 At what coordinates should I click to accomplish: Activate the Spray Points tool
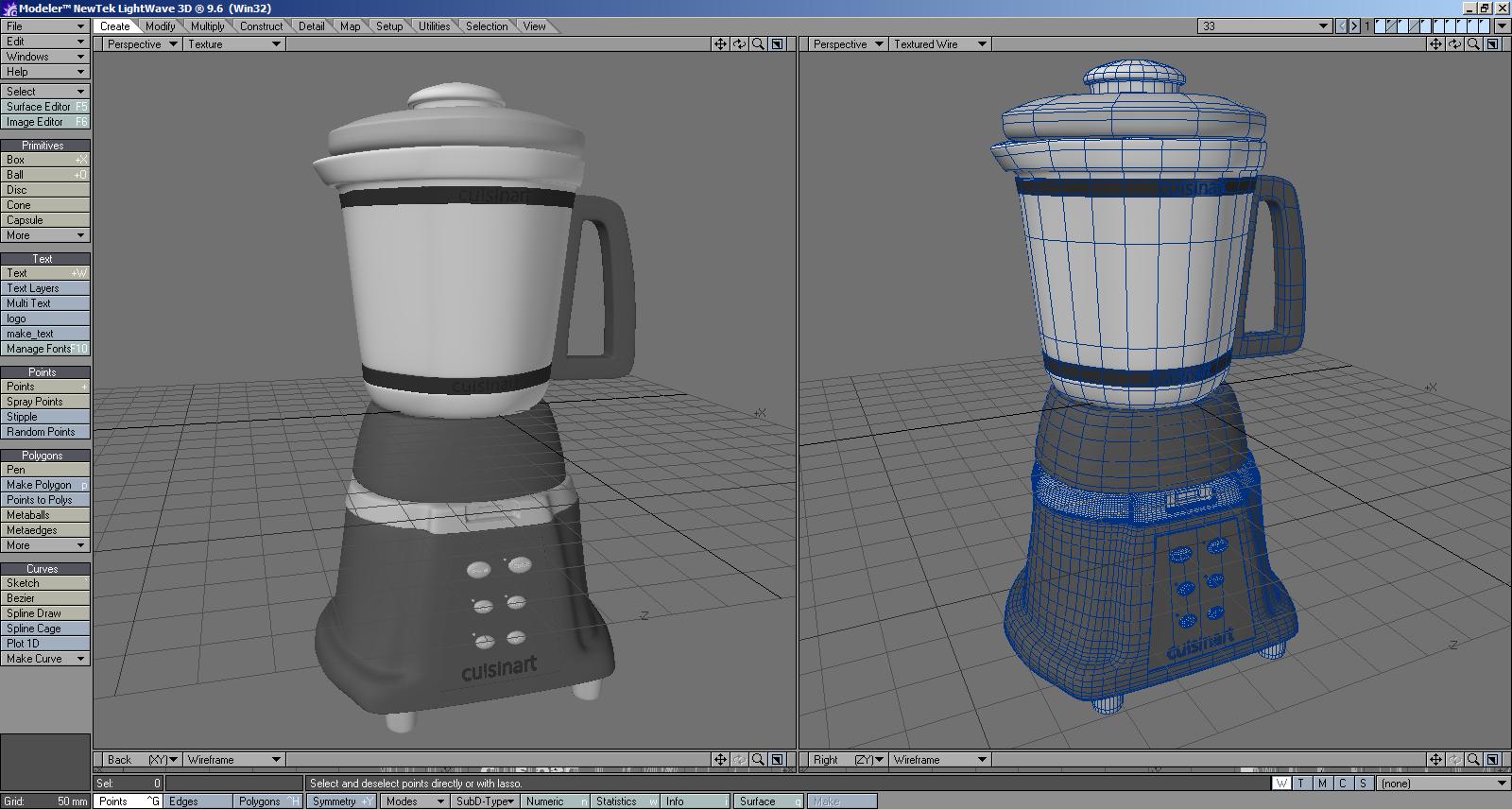45,402
